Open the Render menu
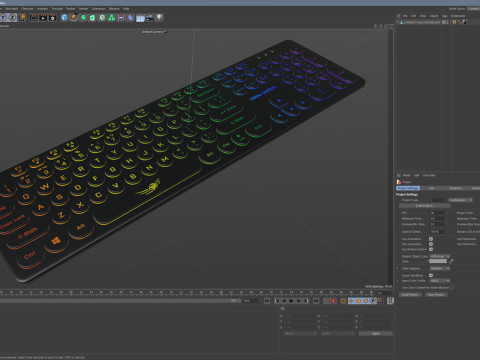This screenshot has width=480, height=360. click(x=83, y=9)
